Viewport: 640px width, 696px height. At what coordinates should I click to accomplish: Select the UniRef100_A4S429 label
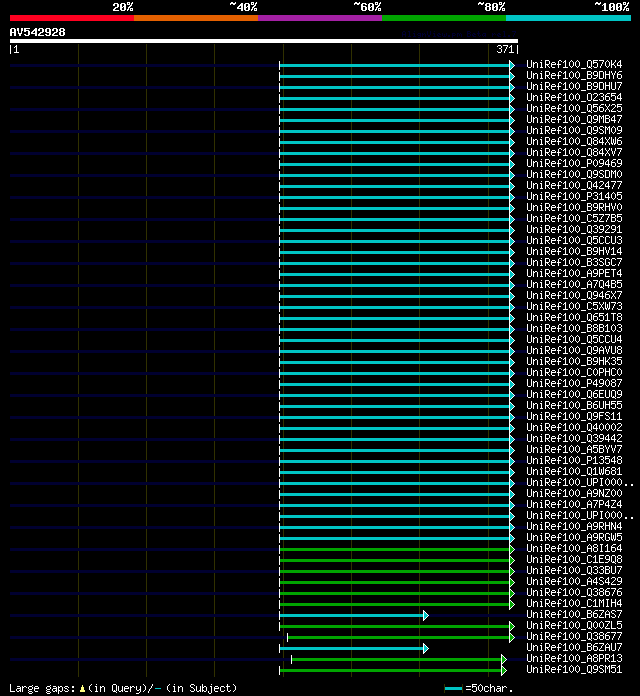click(x=574, y=581)
